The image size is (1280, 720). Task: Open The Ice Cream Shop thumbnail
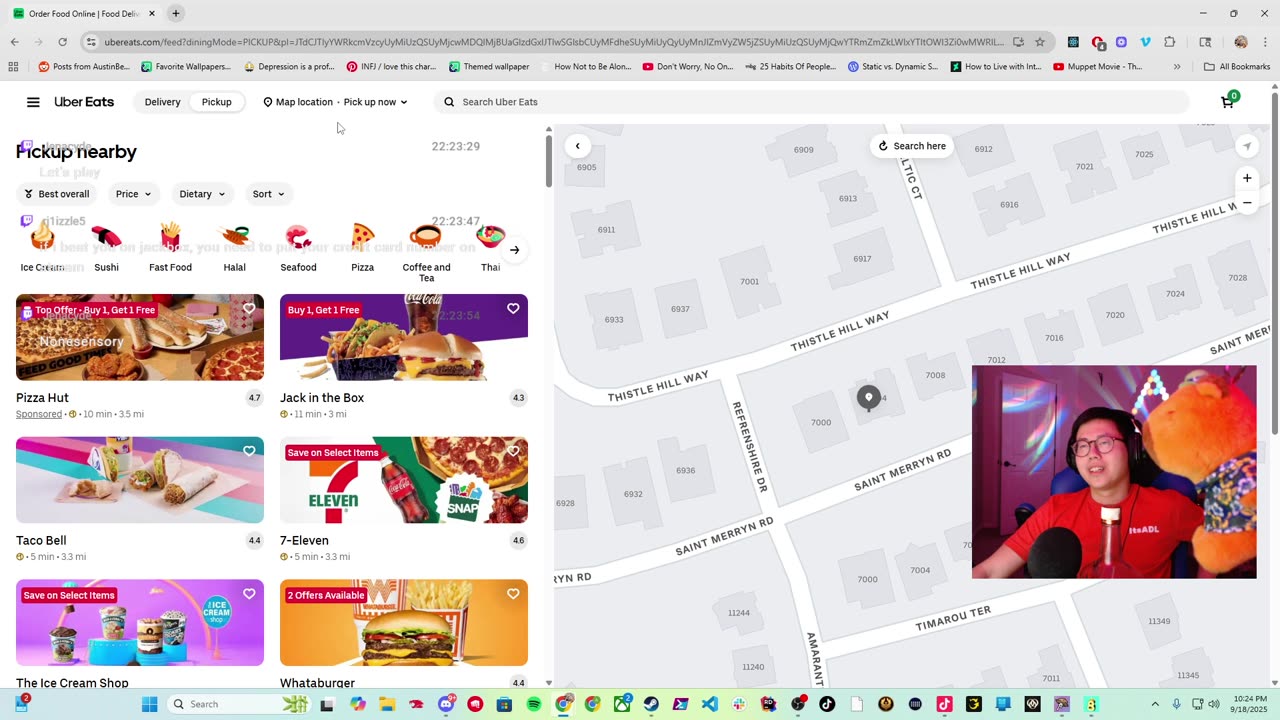click(x=140, y=623)
